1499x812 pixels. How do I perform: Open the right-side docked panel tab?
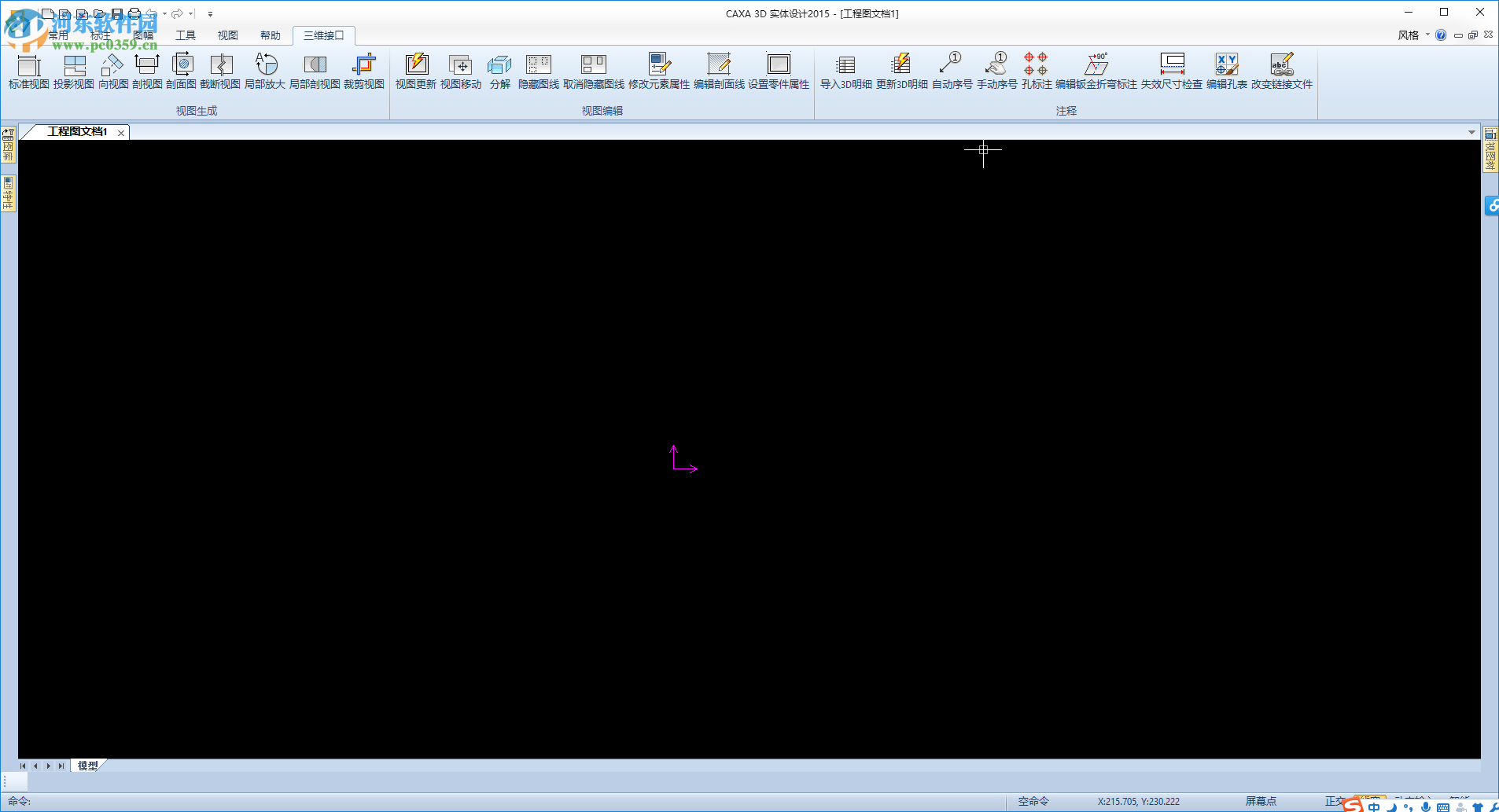pyautogui.click(x=1490, y=149)
